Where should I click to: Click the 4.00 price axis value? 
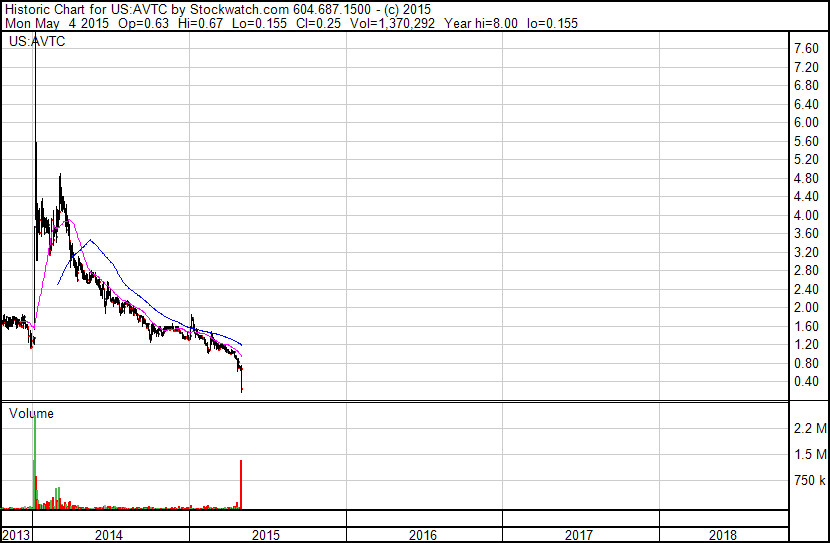click(806, 215)
